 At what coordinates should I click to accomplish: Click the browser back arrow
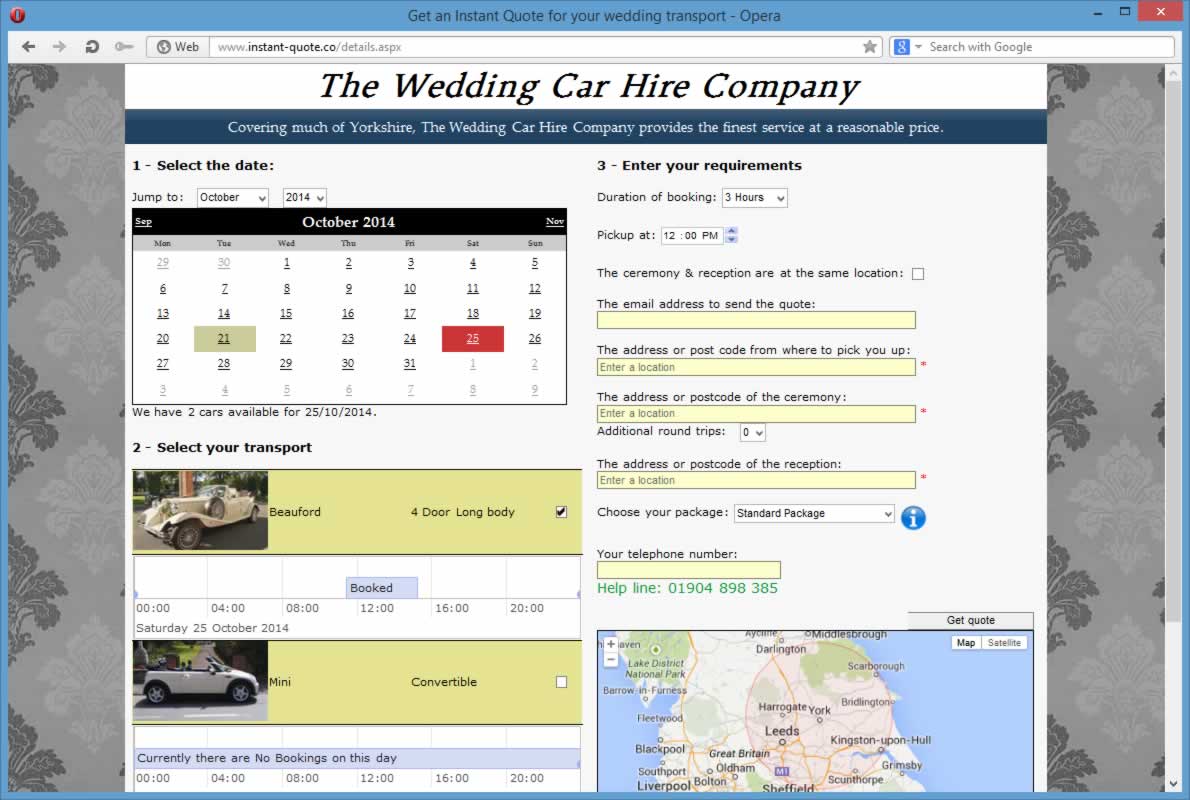[28, 47]
